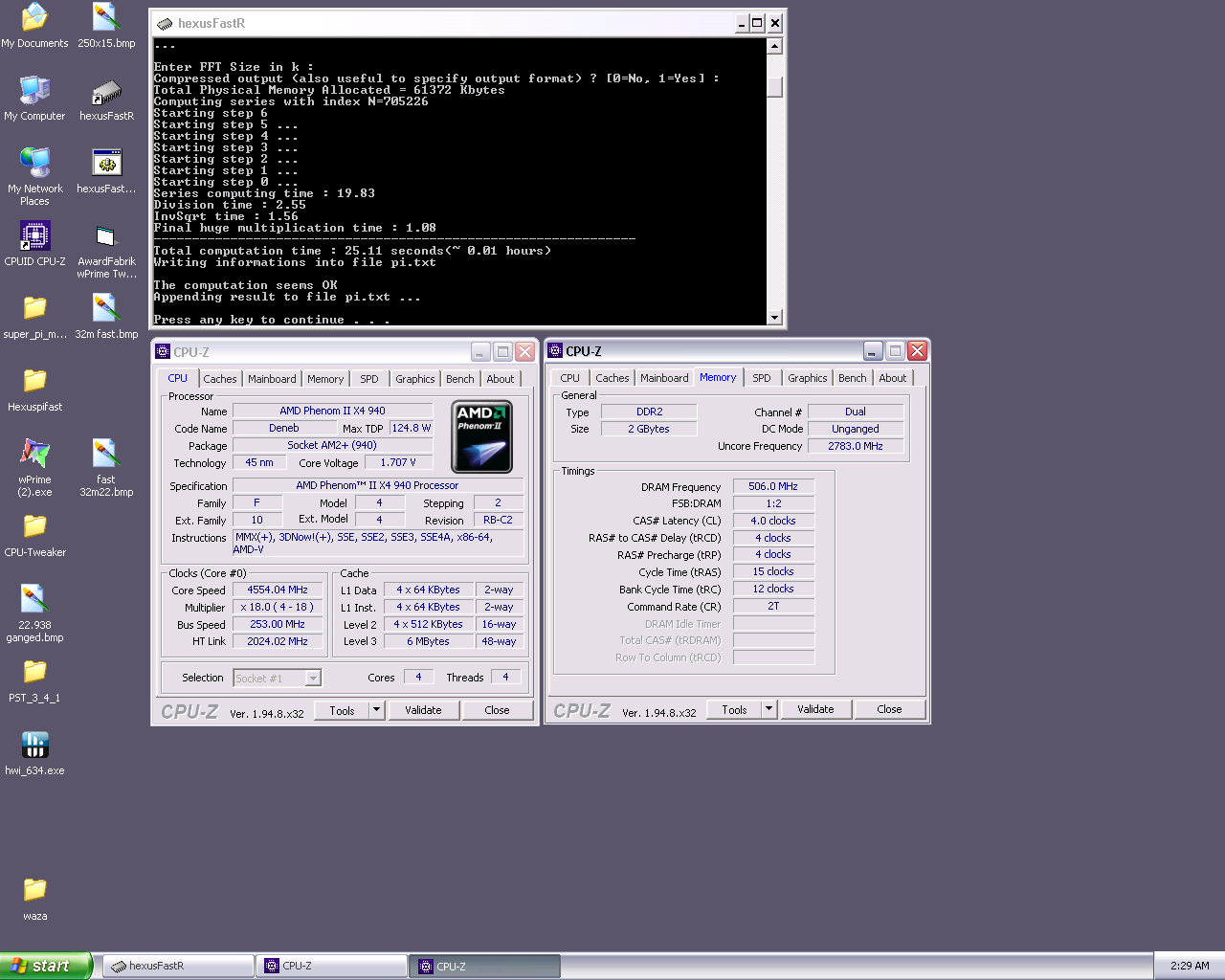
Task: Switch to first CPU-Z taskbar button
Action: pyautogui.click(x=332, y=967)
